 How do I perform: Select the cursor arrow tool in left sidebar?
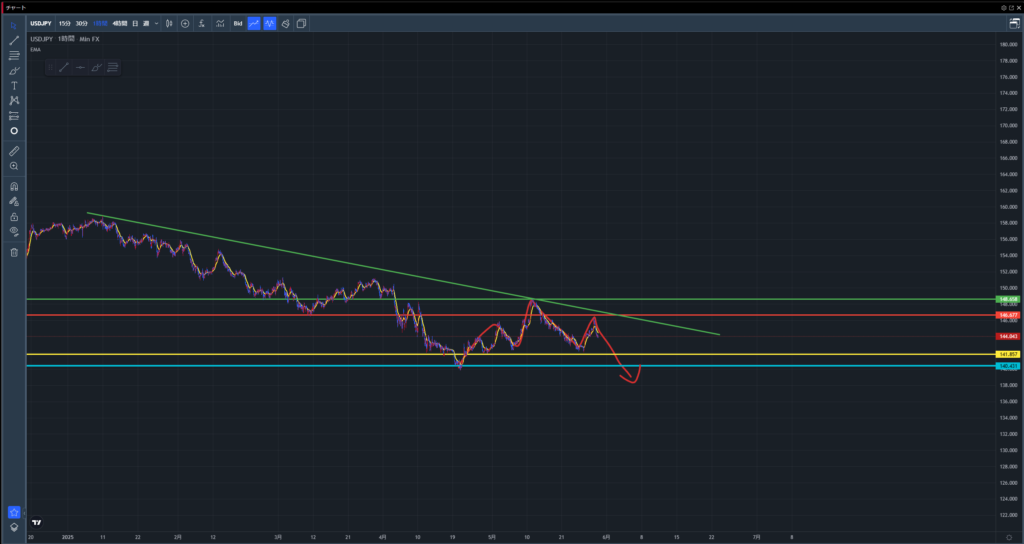click(x=14, y=25)
